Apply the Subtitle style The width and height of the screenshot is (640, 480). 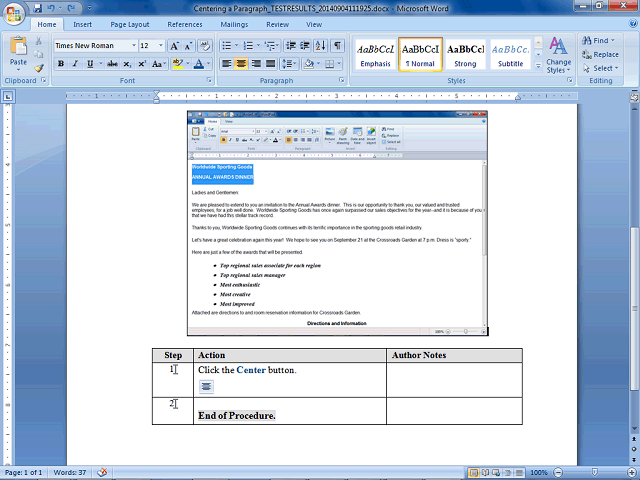(510, 55)
